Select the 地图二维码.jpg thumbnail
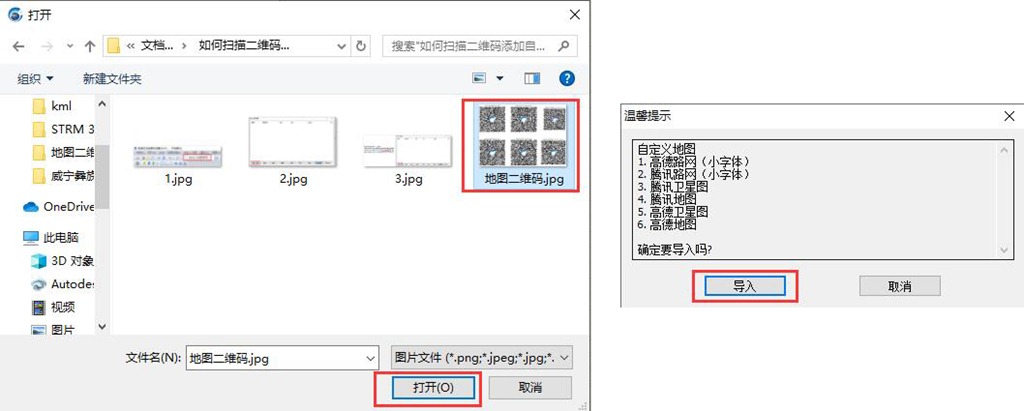Image resolution: width=1024 pixels, height=411 pixels. pyautogui.click(x=523, y=144)
